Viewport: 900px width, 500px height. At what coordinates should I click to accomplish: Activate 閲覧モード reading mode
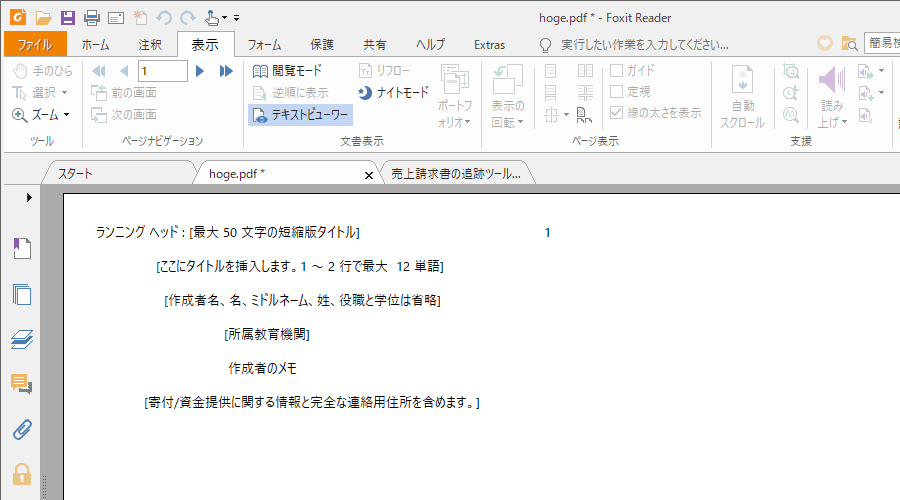coord(288,71)
